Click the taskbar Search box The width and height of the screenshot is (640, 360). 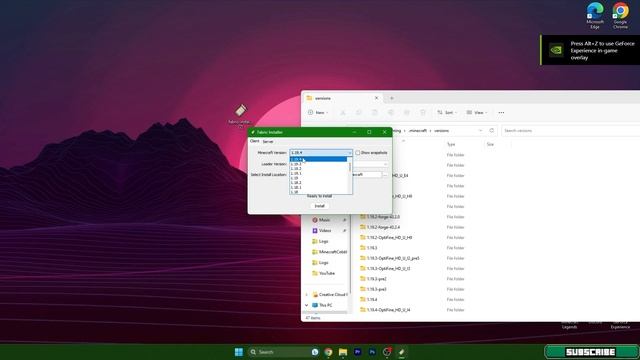[284, 352]
